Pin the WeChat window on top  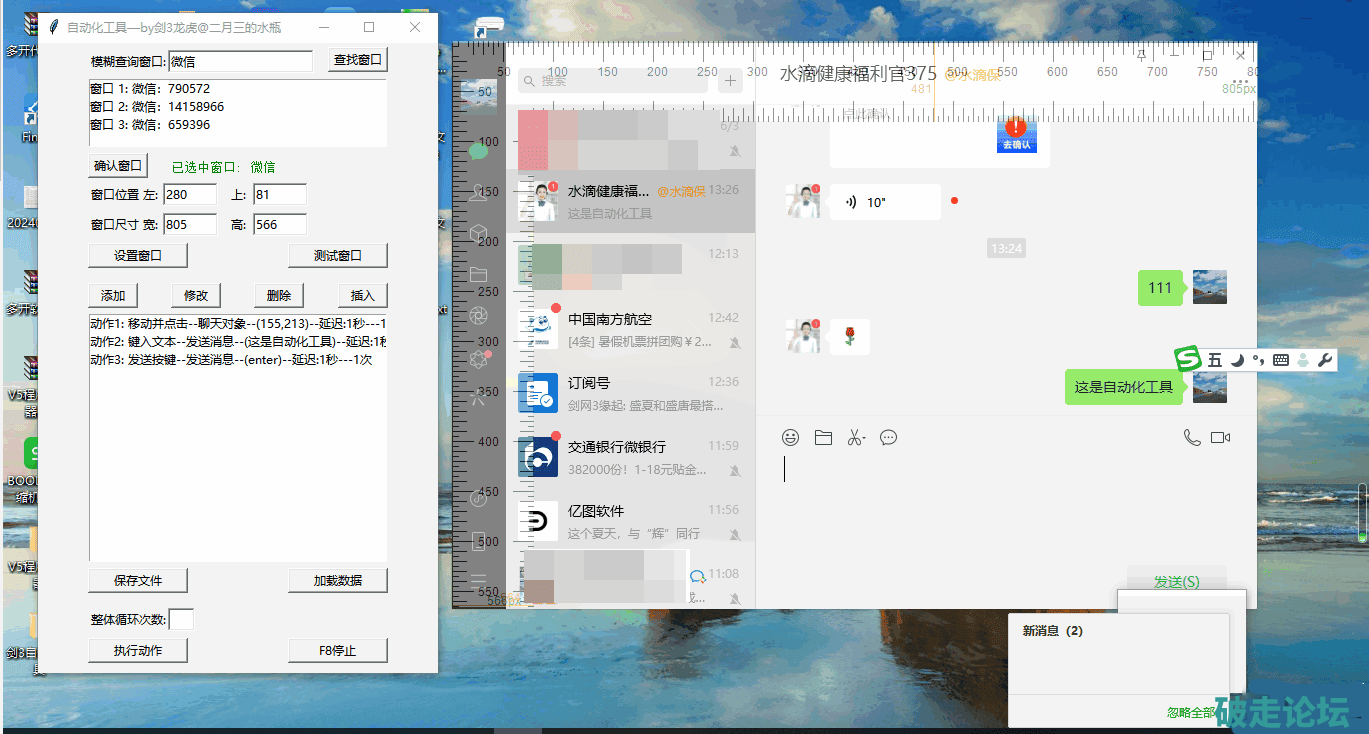tap(1142, 56)
